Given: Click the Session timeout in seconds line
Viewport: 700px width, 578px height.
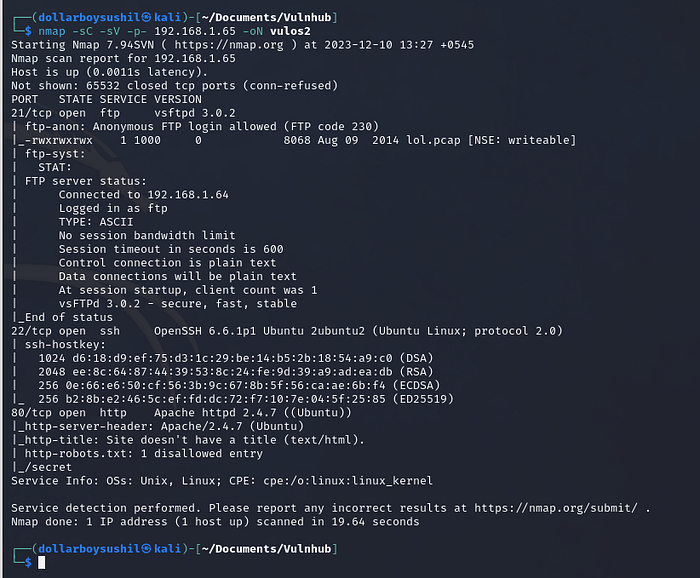Looking at the screenshot, I should click(x=170, y=249).
